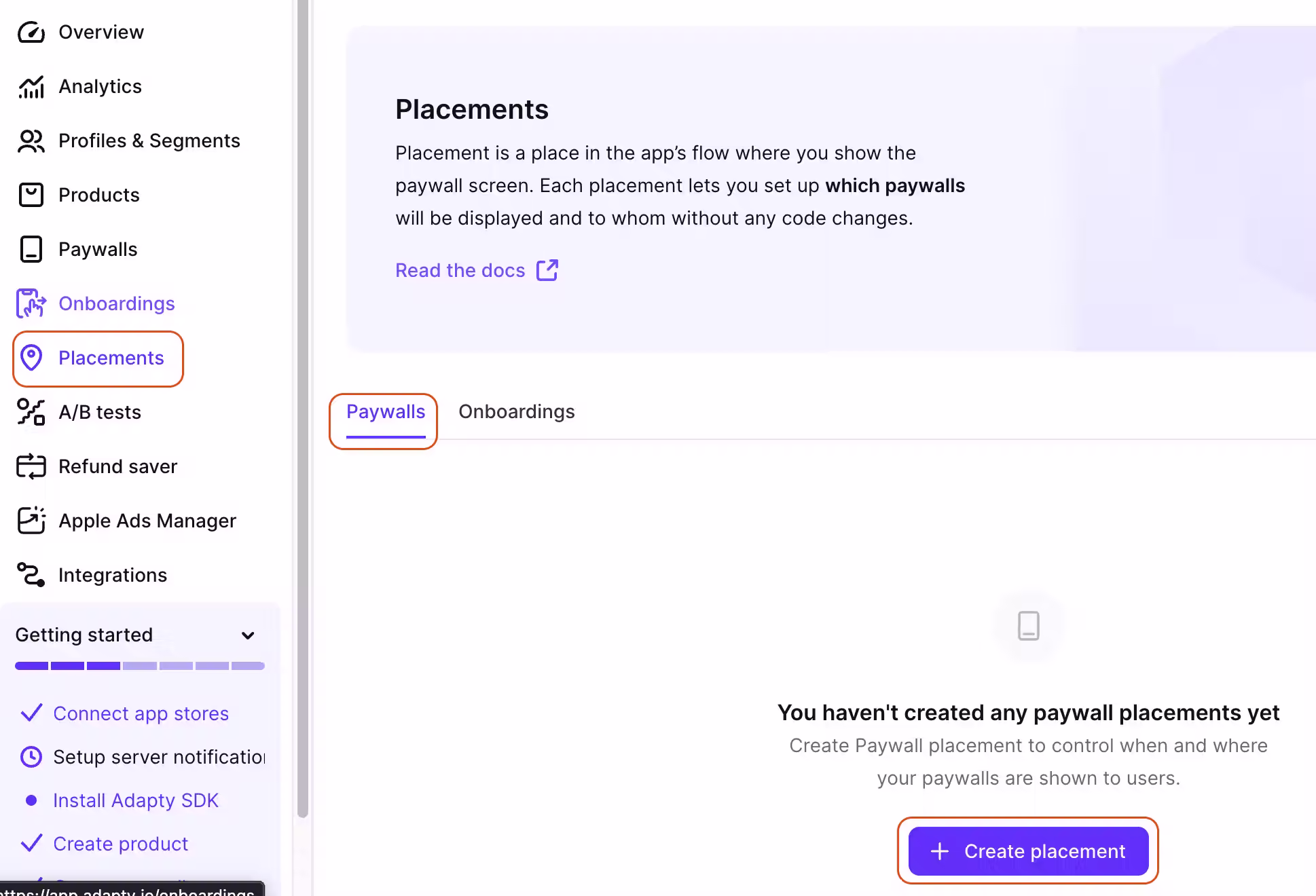Select the Placements map pin icon
The image size is (1316, 896).
pos(31,358)
